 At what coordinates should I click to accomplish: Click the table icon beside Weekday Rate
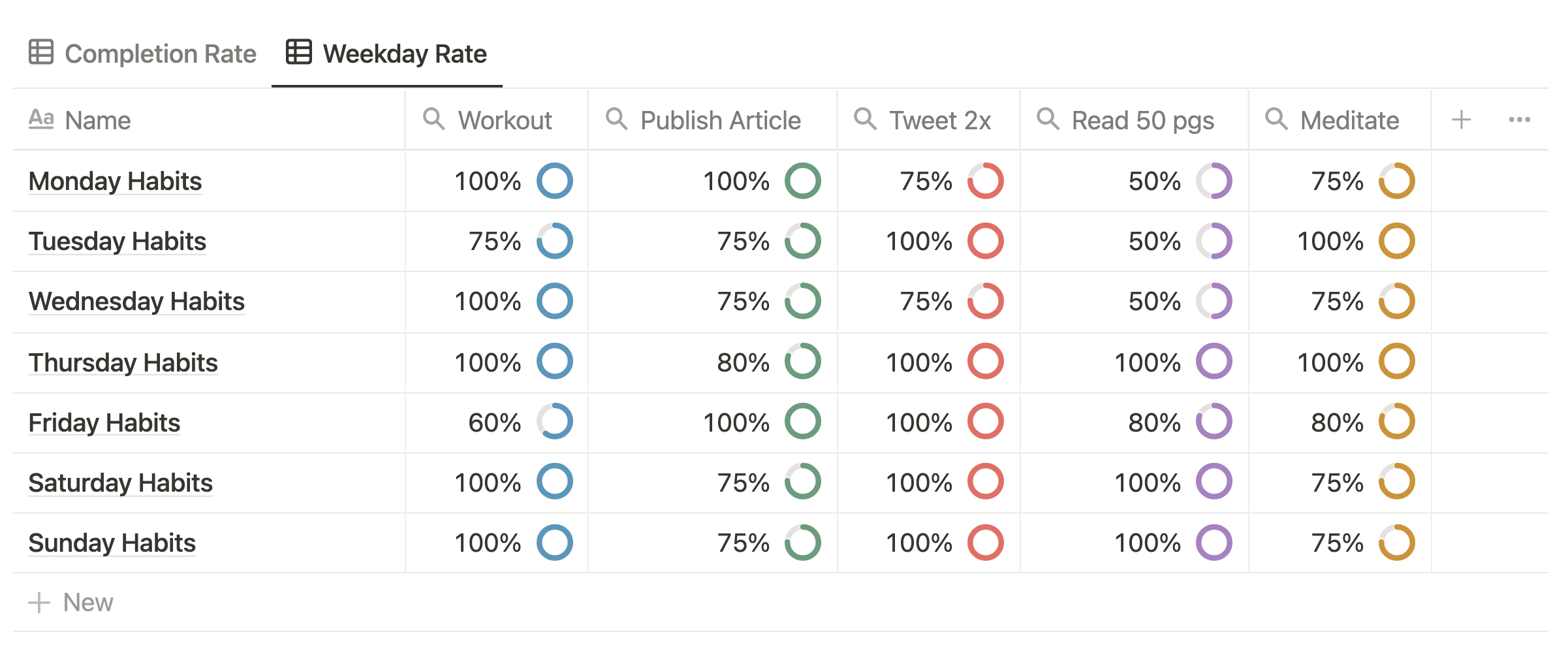pyautogui.click(x=299, y=52)
